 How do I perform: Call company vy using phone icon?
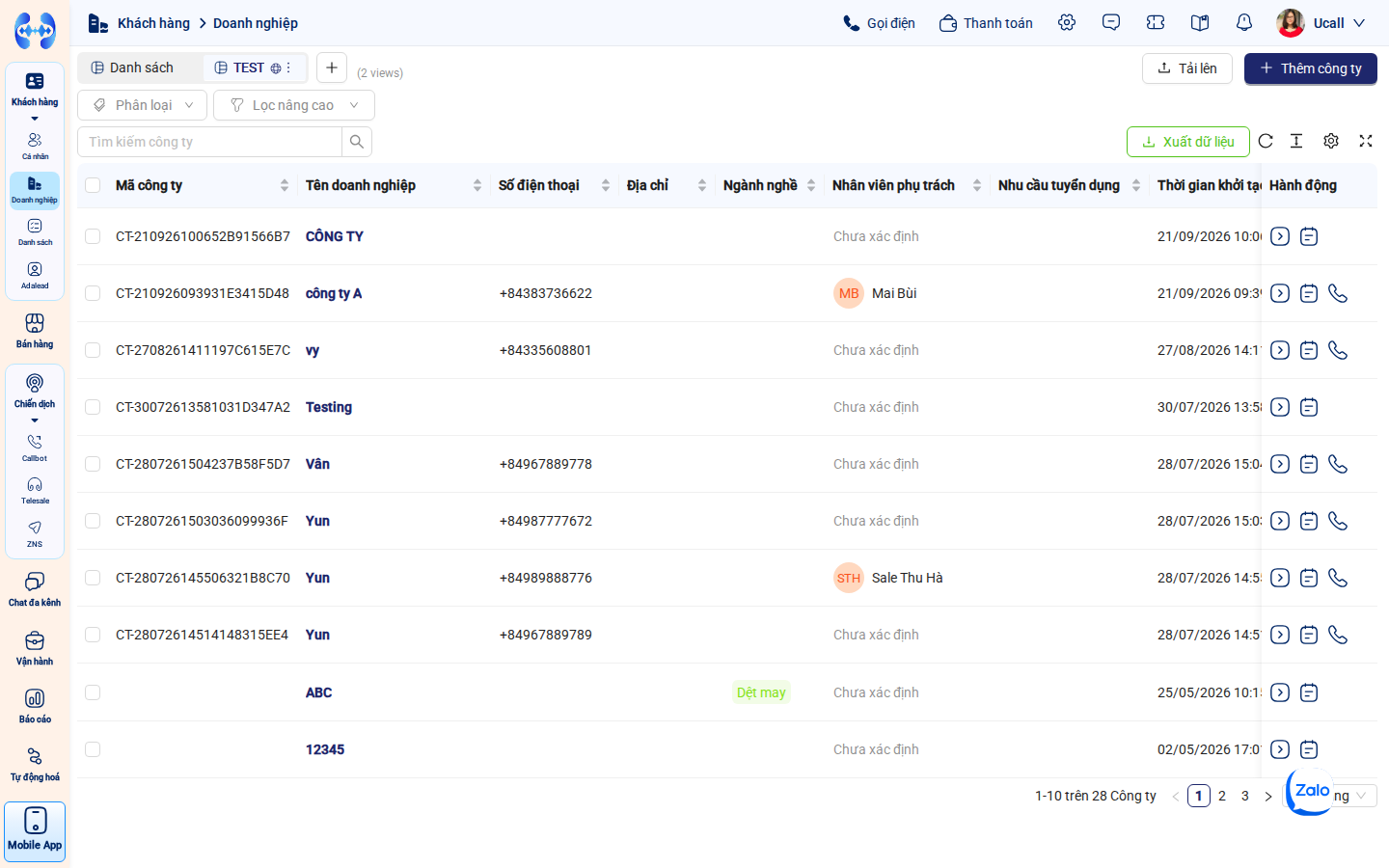click(1338, 350)
